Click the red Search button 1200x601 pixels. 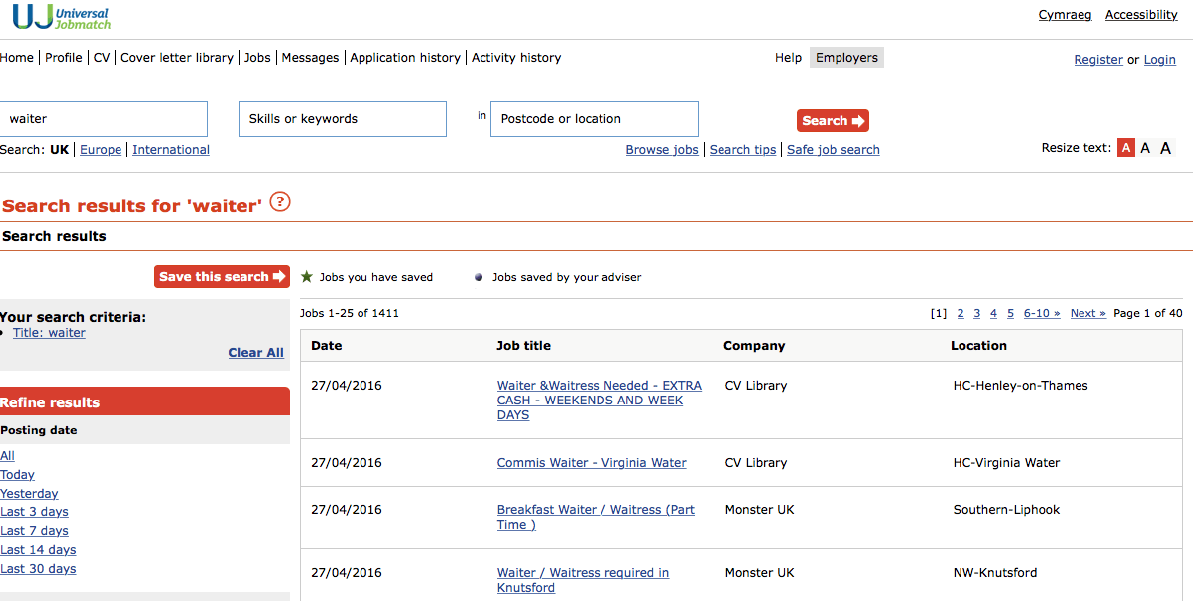tap(832, 121)
